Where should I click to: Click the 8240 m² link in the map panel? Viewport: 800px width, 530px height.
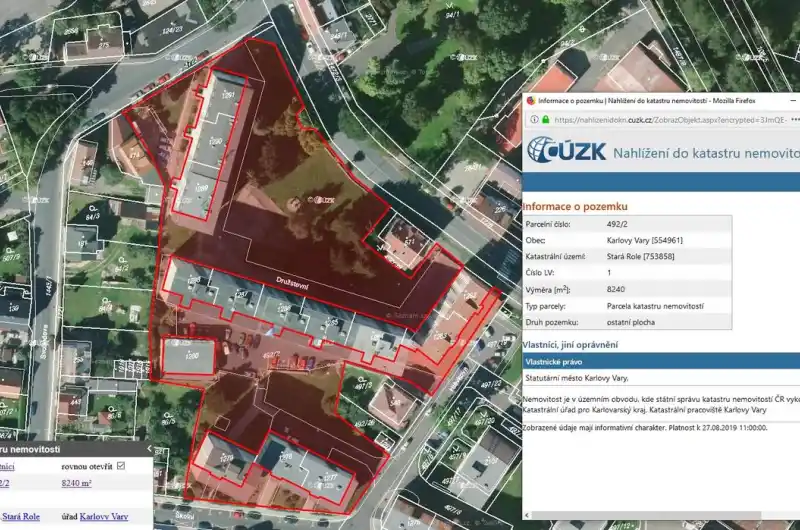click(77, 483)
